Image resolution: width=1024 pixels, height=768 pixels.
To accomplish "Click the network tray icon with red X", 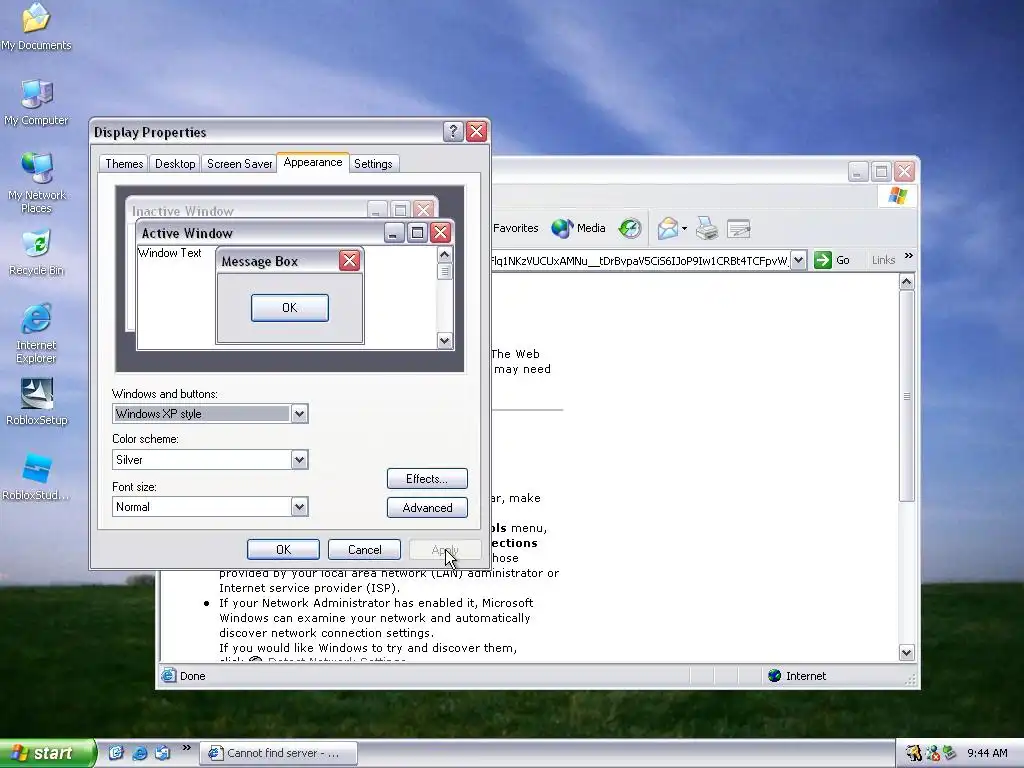I will point(933,753).
